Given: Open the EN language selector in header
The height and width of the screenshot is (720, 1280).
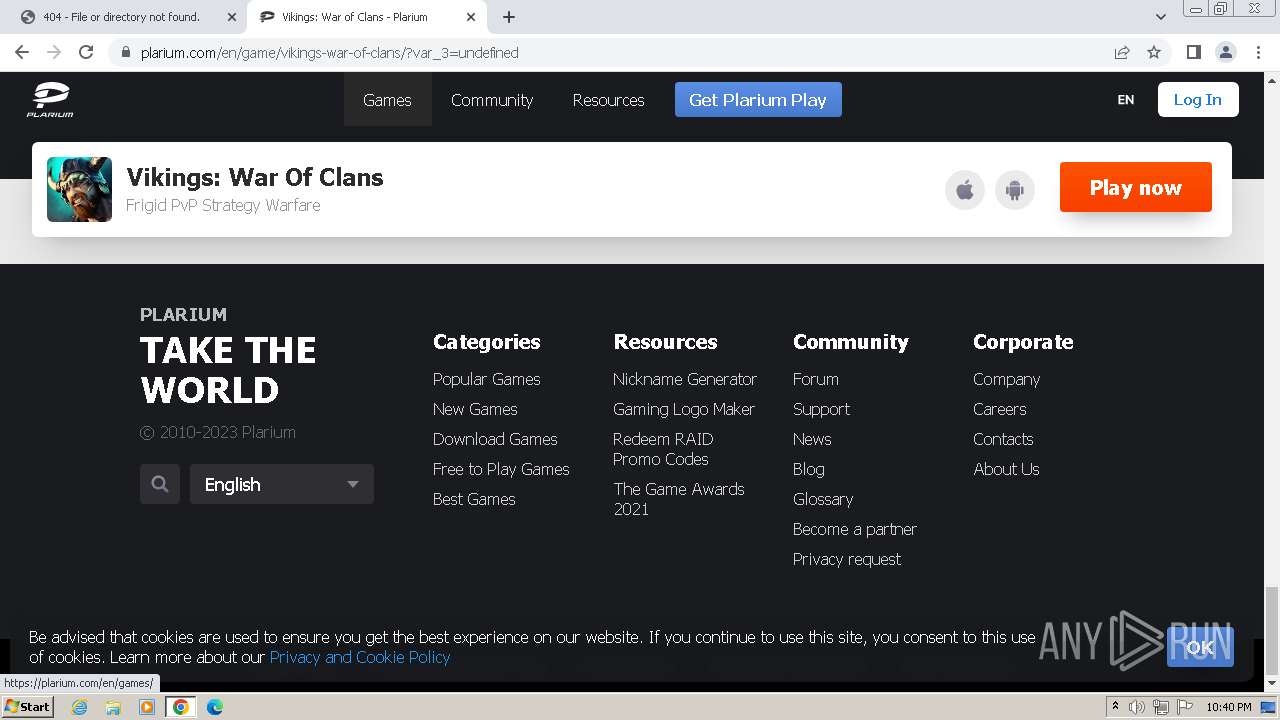Looking at the screenshot, I should (x=1126, y=100).
